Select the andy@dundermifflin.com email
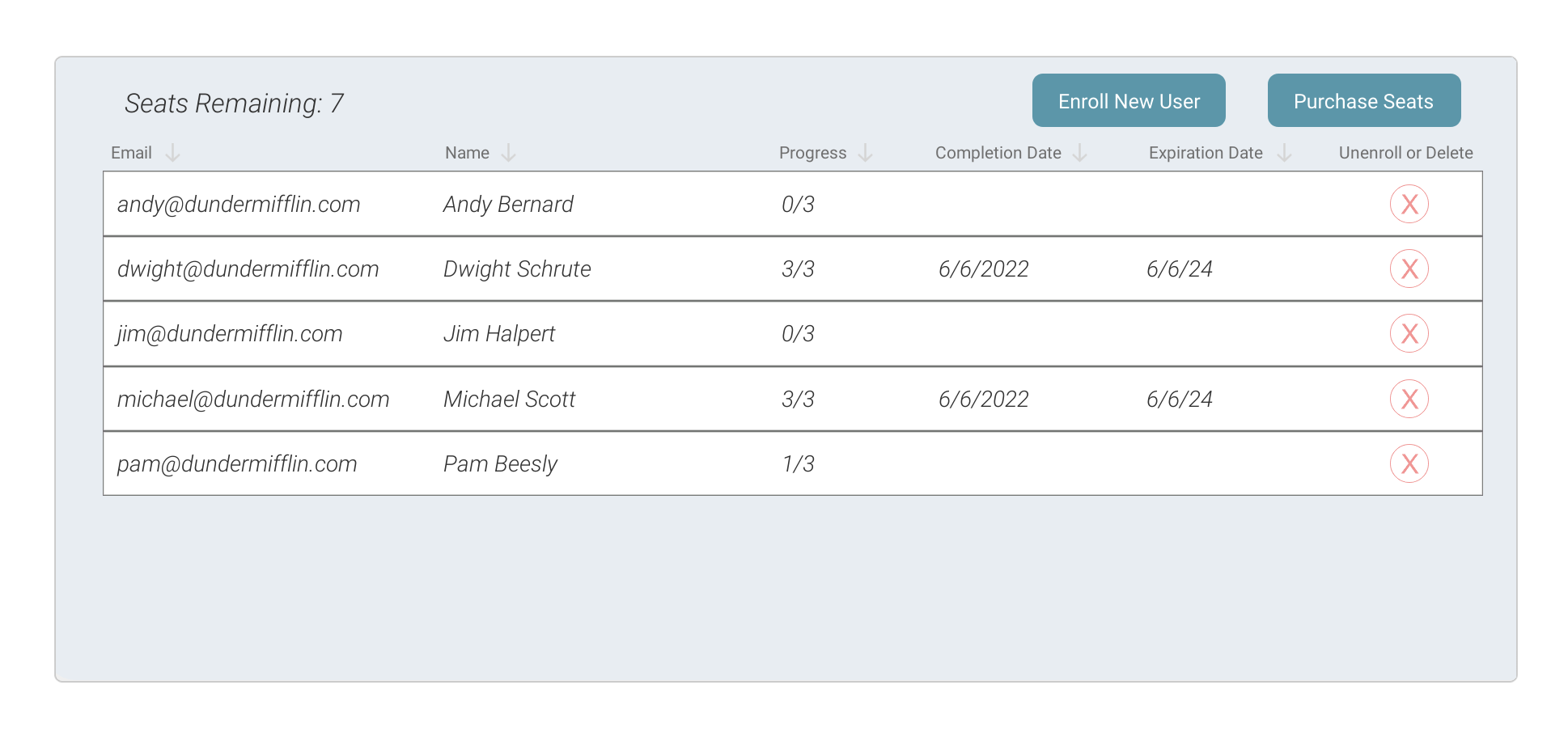Viewport: 1568px width, 736px height. pyautogui.click(x=239, y=205)
